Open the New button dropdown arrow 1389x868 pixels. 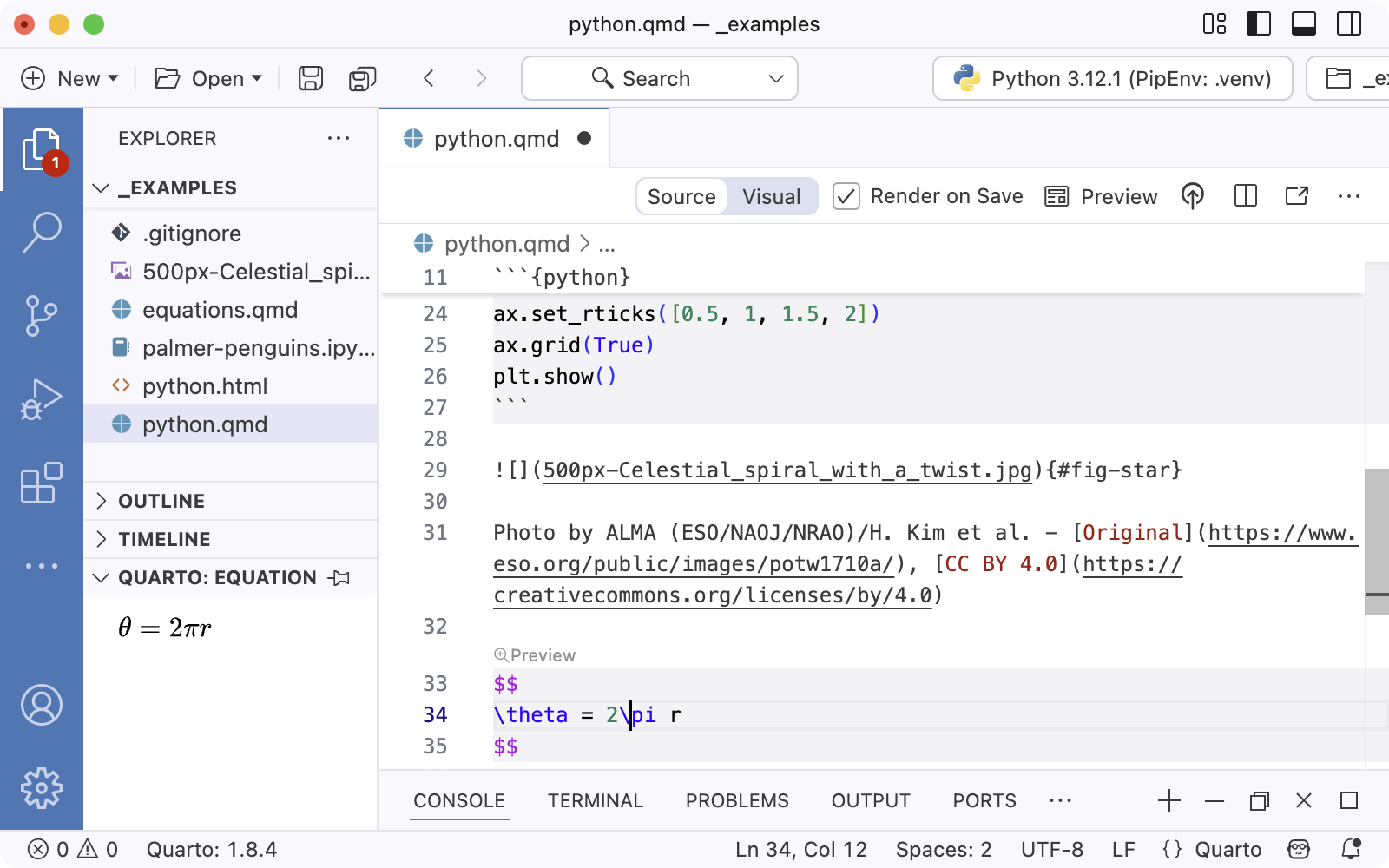click(x=114, y=78)
